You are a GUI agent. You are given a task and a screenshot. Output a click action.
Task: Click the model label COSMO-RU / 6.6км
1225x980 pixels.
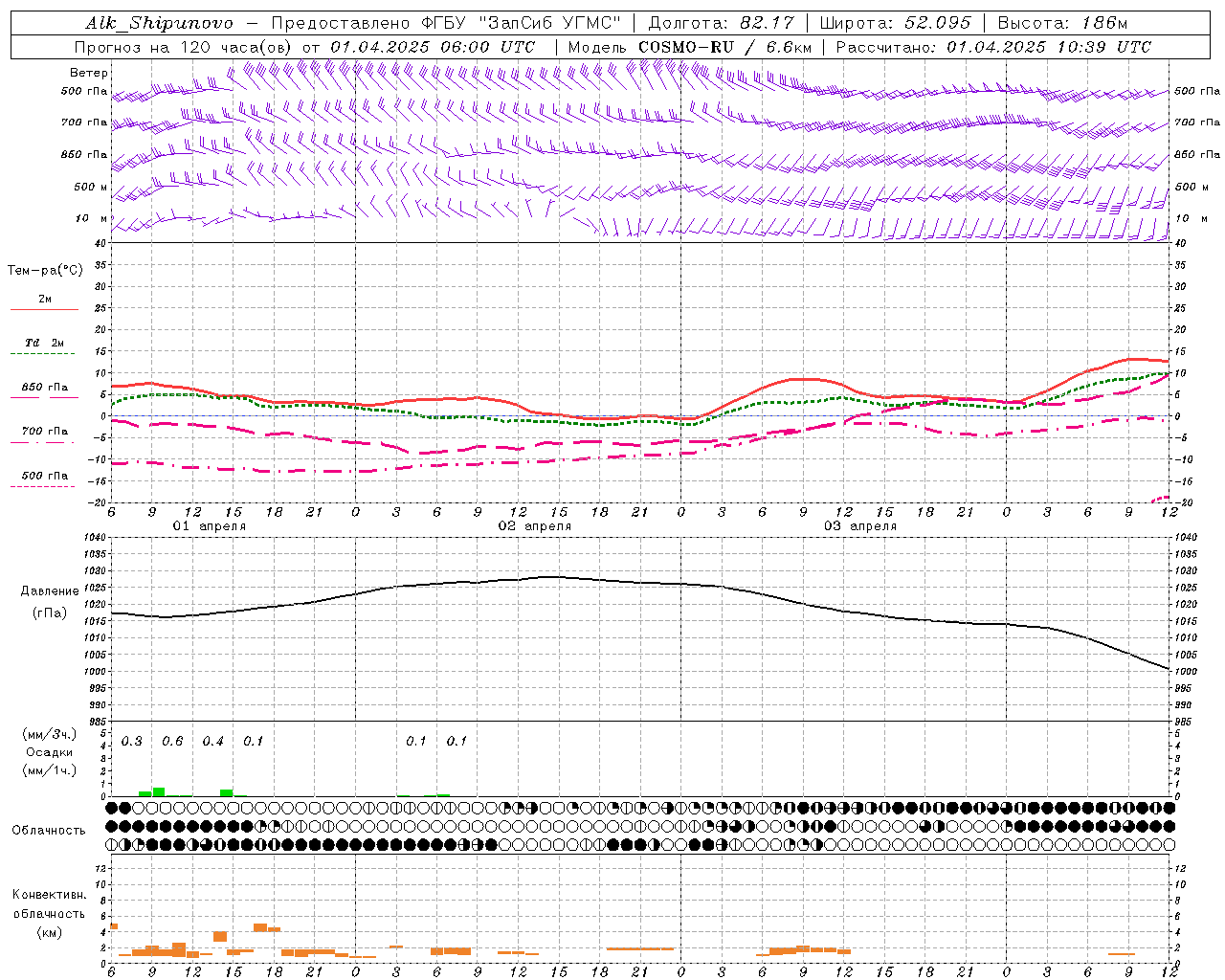(x=724, y=47)
